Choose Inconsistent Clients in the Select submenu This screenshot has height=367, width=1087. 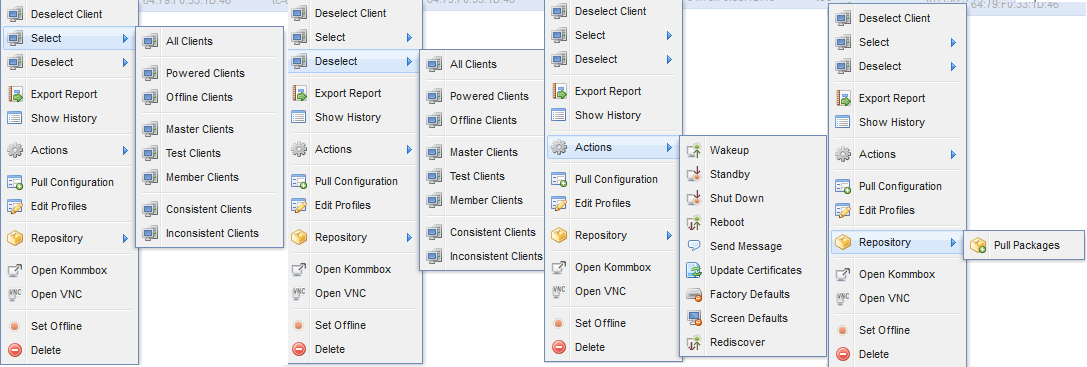pos(212,234)
